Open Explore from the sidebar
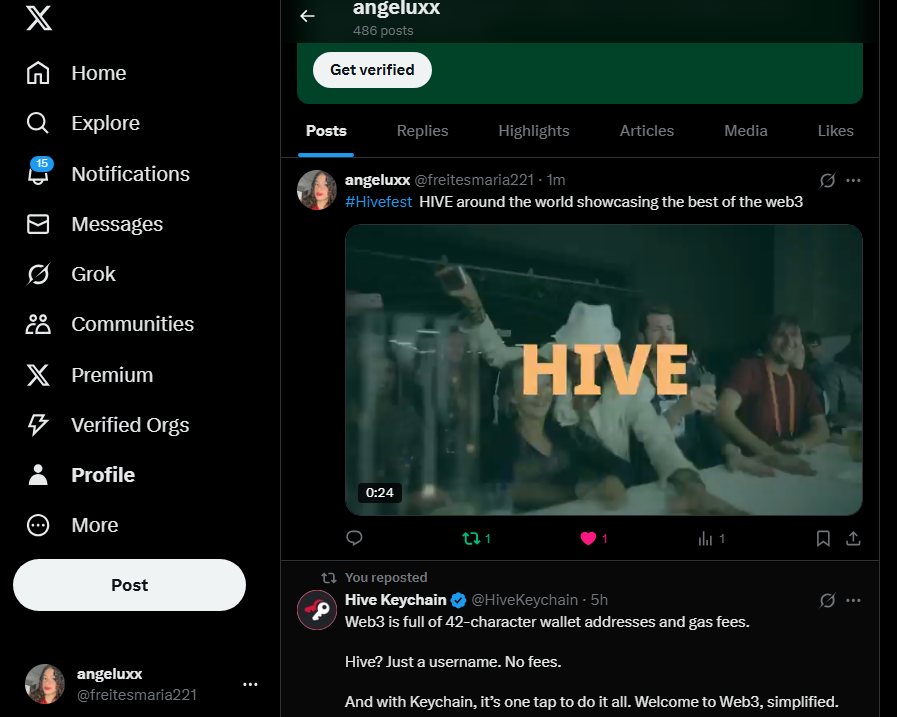Screen dimensions: 897x717 pyautogui.click(x=83, y=123)
